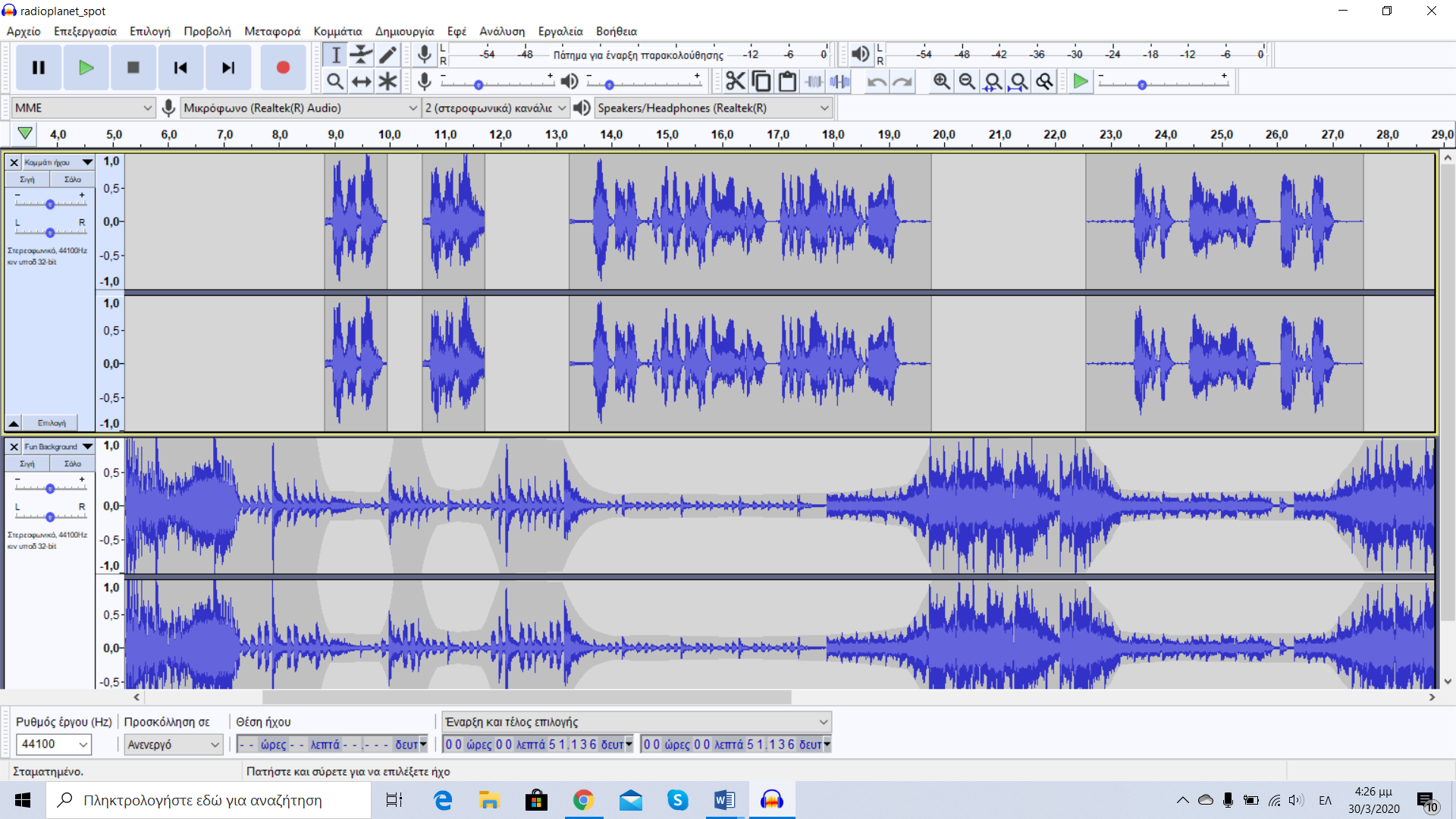
Task: Open Fun Background track dropdown menu
Action: coord(58,447)
